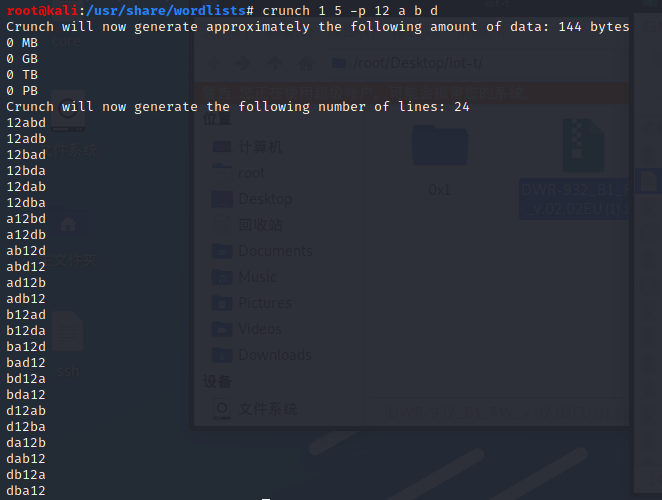Screen dimensions: 662x500
Task: Open Pictures in the file manager sidebar
Action: pyautogui.click(x=252, y=303)
